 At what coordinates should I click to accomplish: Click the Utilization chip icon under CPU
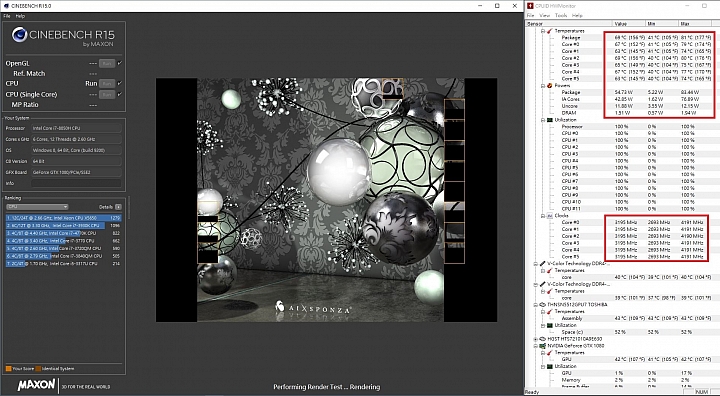point(549,119)
